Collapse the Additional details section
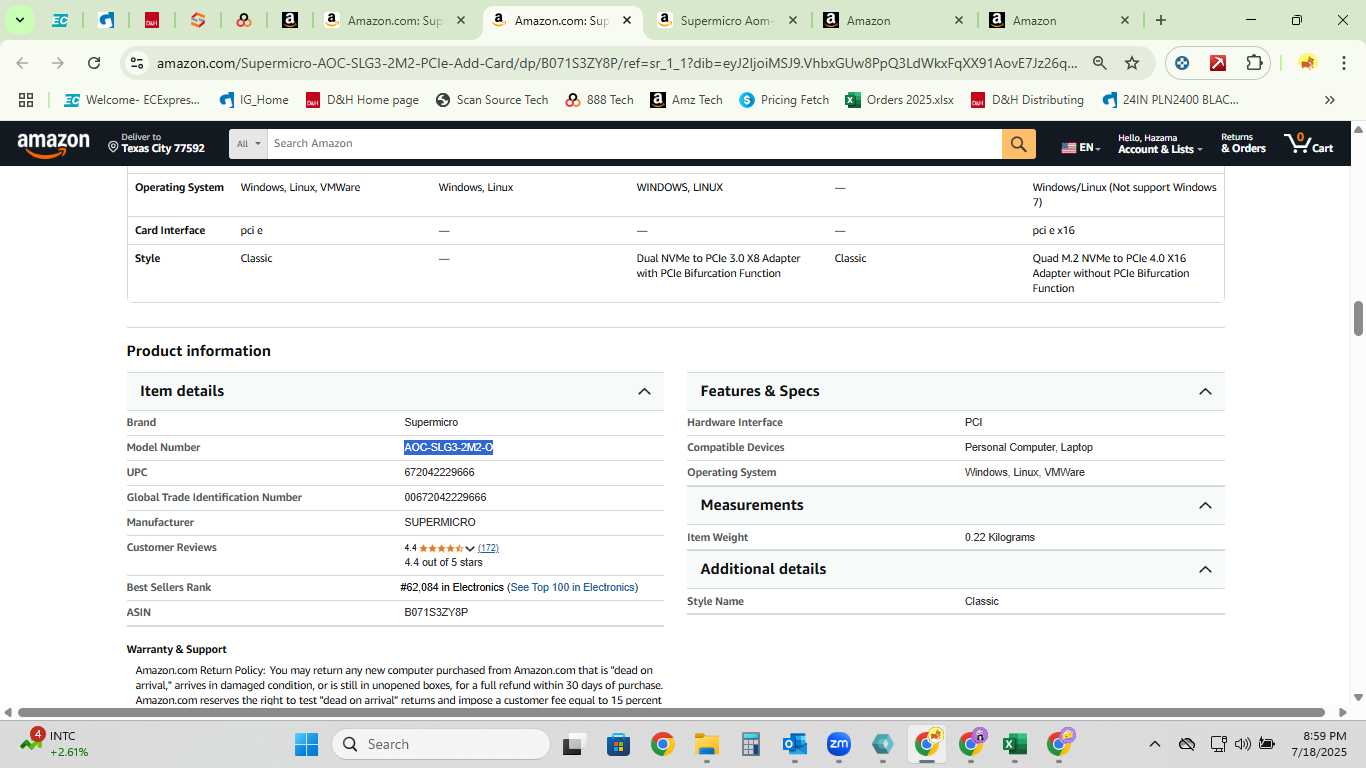Screen dimensions: 1366x768 tap(1205, 569)
